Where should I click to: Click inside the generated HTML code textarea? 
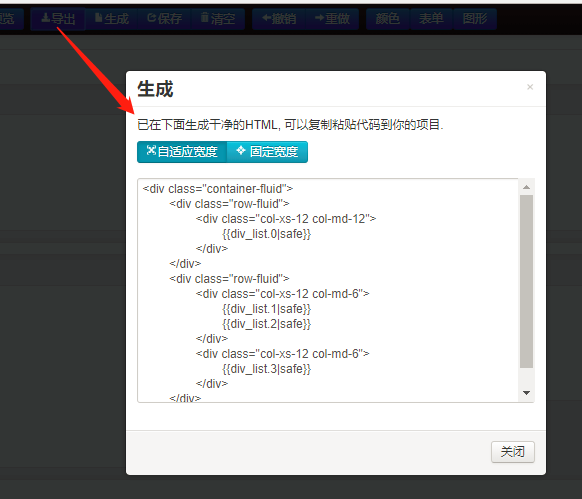328,290
